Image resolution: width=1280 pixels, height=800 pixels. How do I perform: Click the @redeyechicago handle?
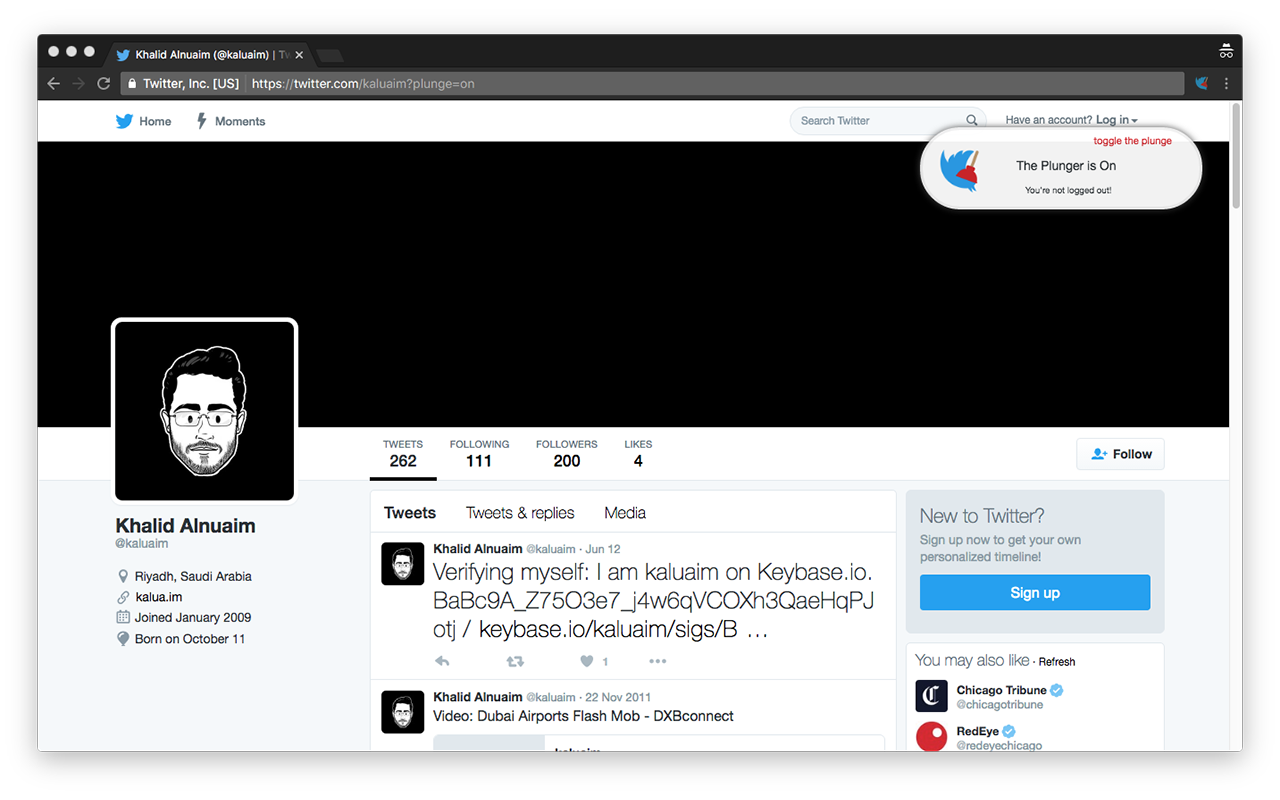[x=999, y=746]
